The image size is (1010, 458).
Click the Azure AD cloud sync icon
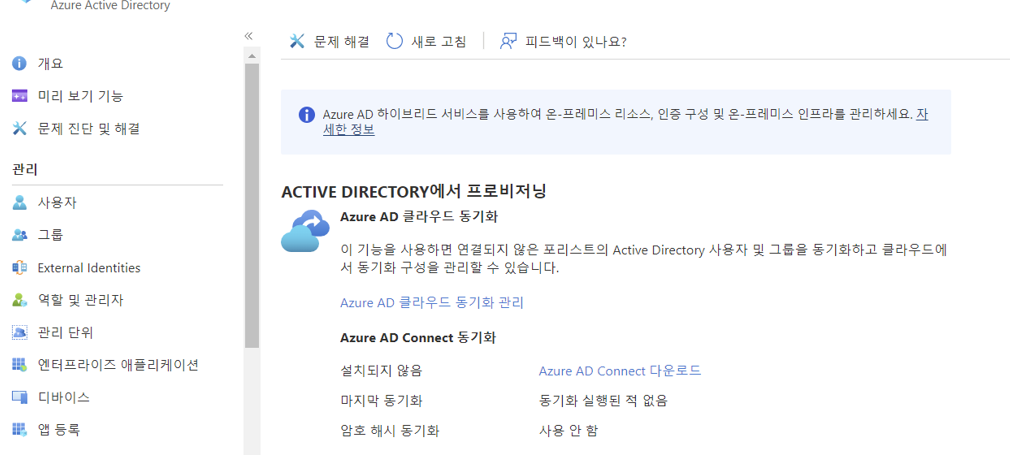click(305, 231)
